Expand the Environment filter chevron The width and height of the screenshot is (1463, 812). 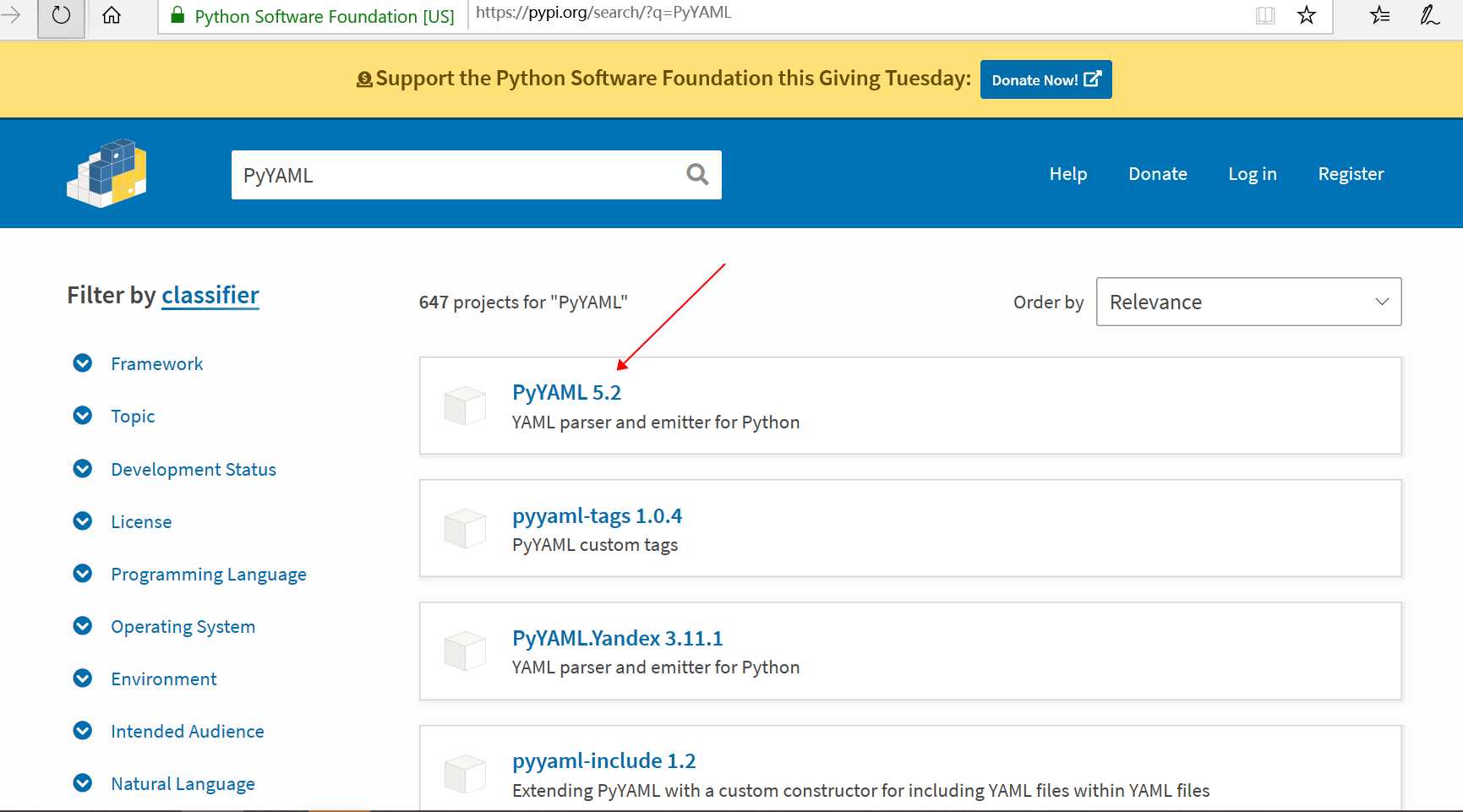(x=83, y=678)
